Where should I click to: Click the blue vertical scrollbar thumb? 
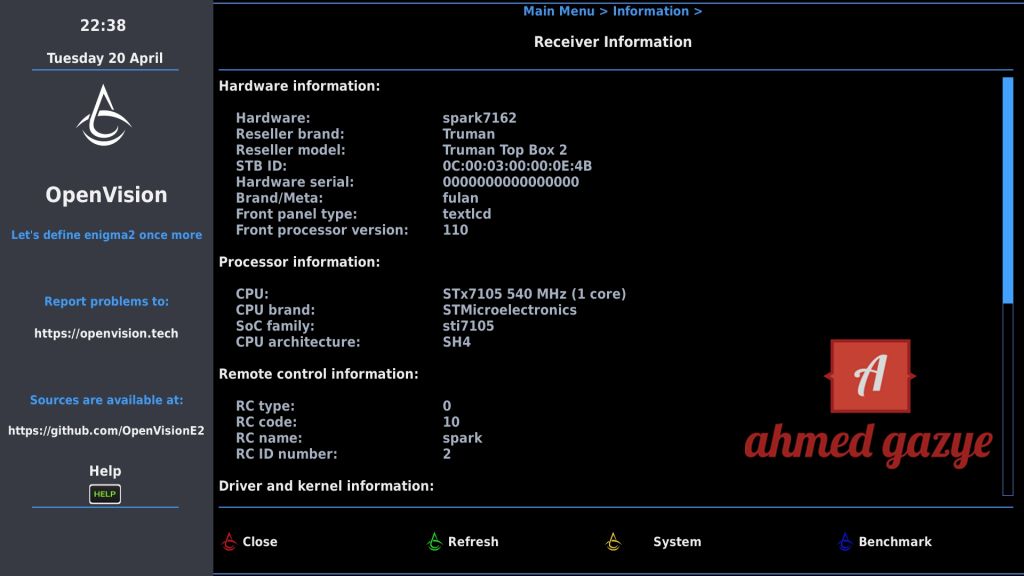[1008, 190]
